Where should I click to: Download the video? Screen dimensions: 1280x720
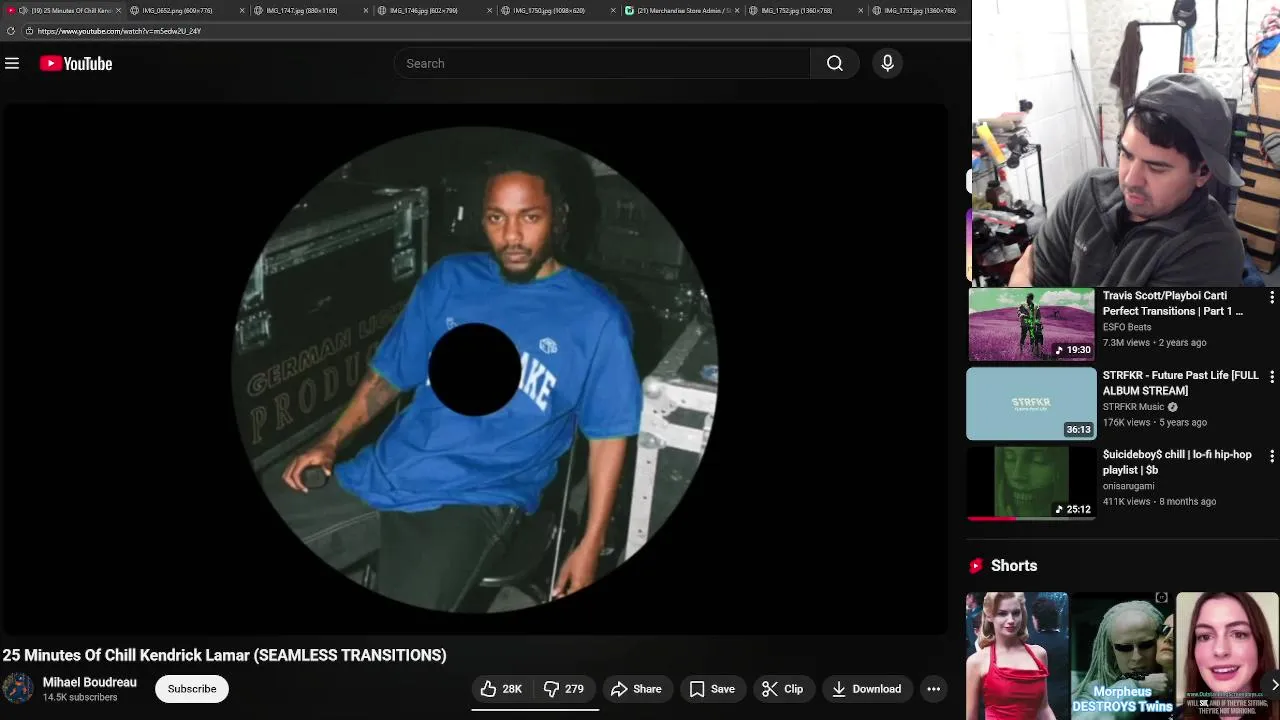pyautogui.click(x=866, y=689)
